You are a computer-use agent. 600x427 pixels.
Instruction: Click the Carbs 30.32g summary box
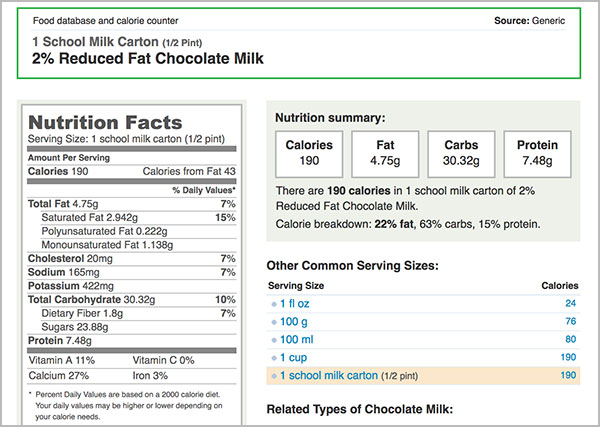tap(461, 154)
